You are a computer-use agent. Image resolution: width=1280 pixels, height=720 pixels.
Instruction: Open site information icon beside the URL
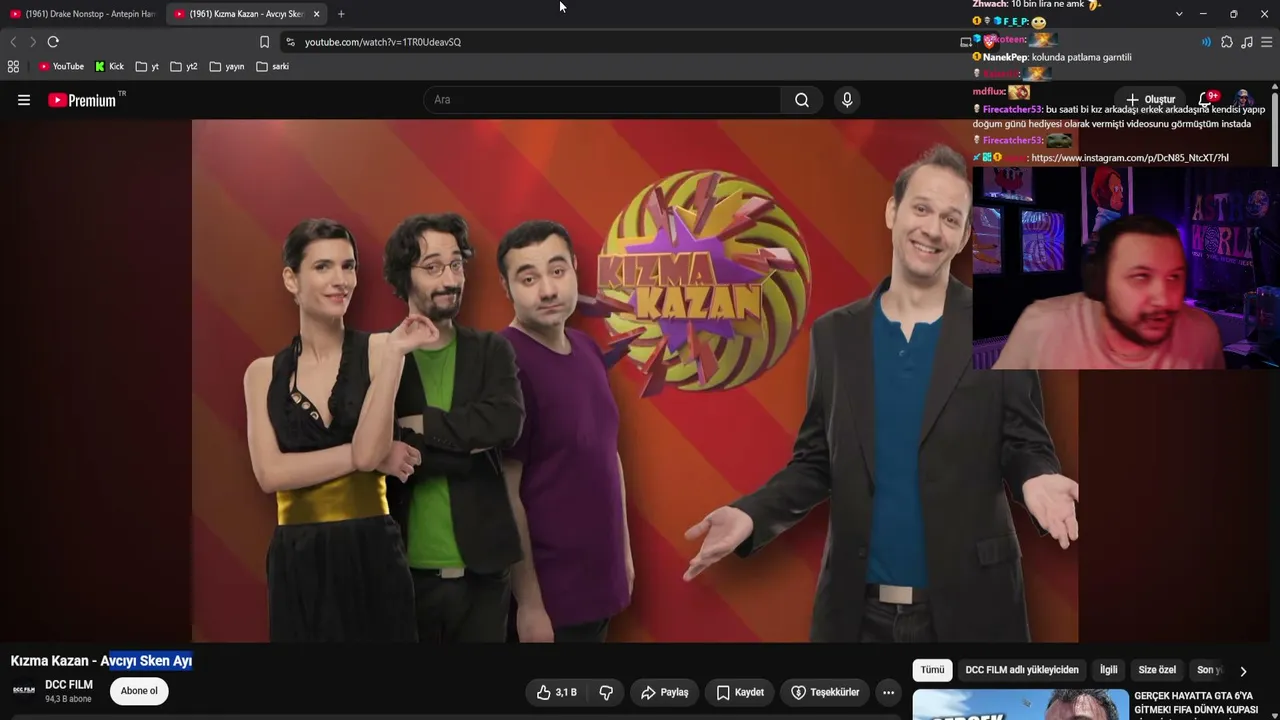[290, 42]
